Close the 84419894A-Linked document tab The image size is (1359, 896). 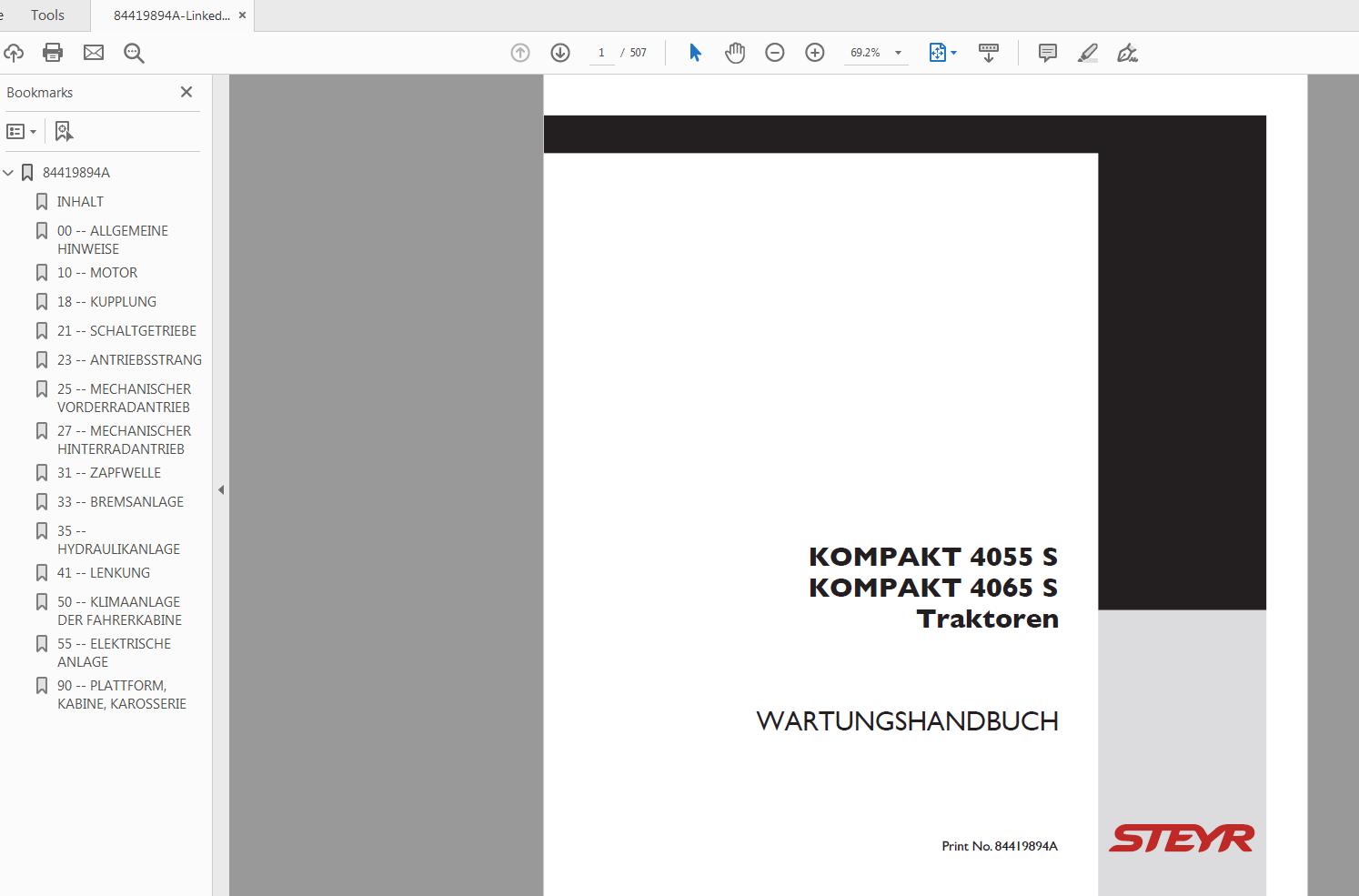[242, 15]
